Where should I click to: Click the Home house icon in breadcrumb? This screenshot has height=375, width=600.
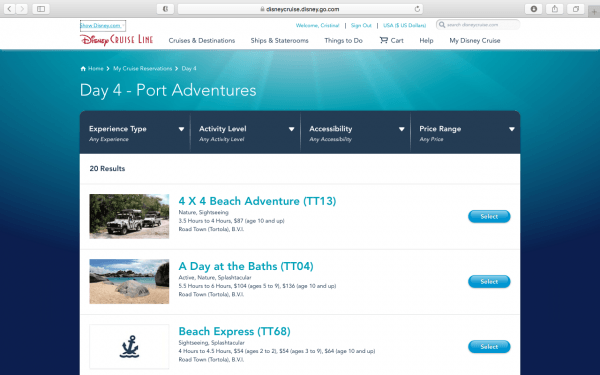point(83,68)
